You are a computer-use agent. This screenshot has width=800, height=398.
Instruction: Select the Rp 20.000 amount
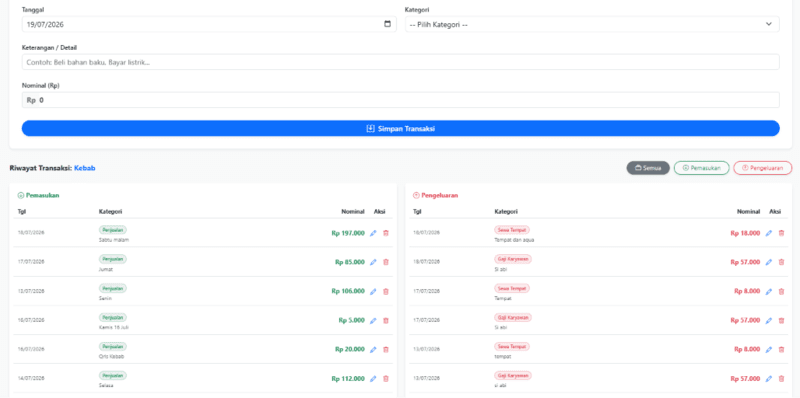point(350,350)
